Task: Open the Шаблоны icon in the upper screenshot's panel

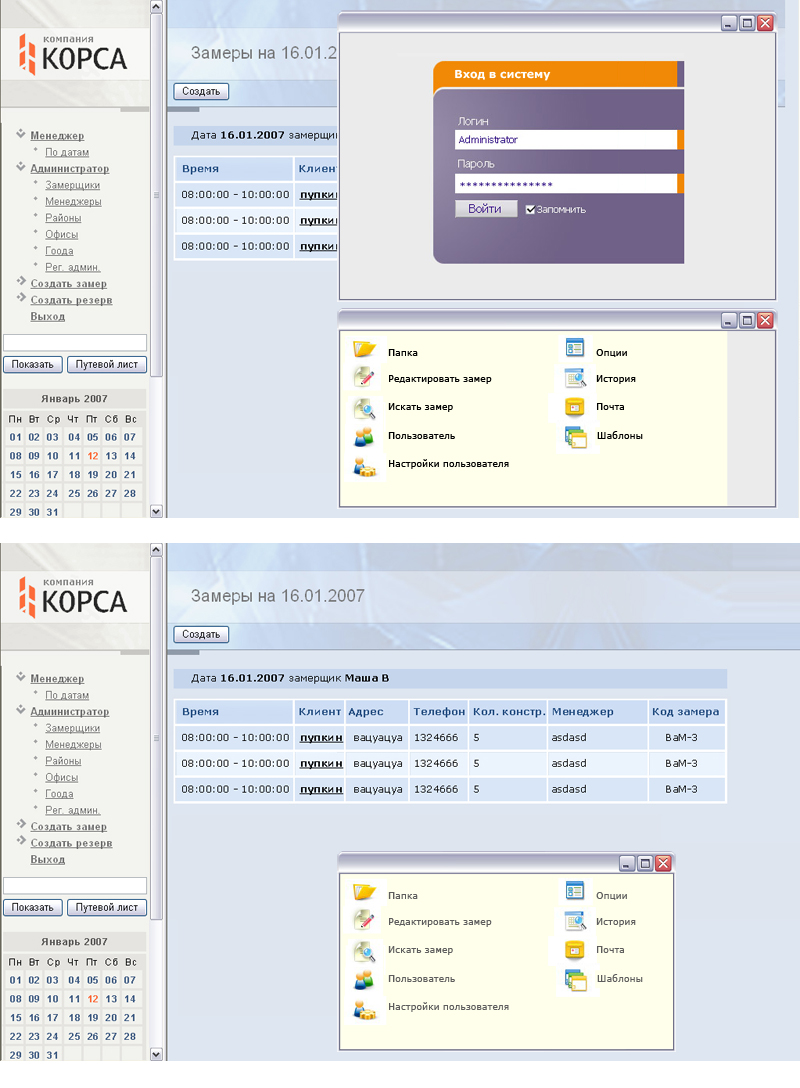Action: pyautogui.click(x=576, y=437)
